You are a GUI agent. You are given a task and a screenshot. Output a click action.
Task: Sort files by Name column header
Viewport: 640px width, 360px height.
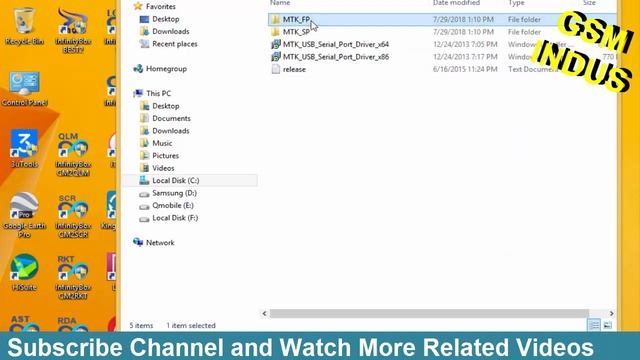[x=280, y=3]
